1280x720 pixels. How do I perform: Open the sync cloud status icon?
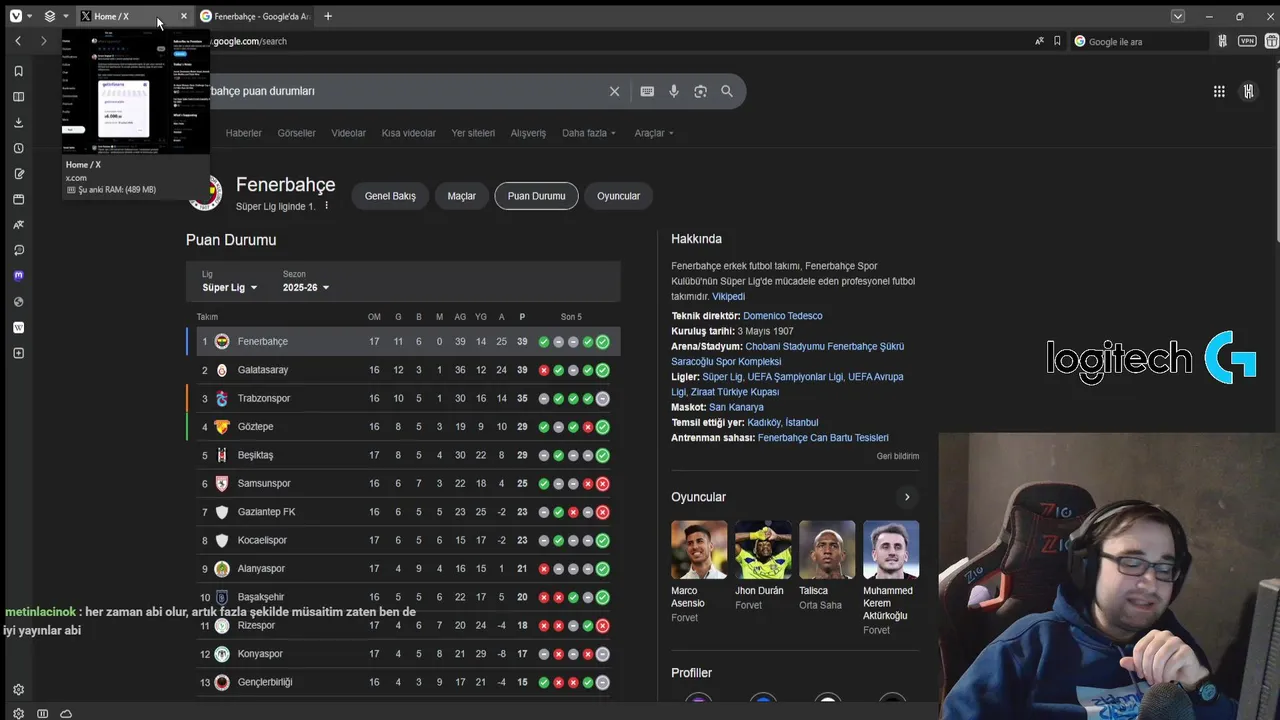[66, 713]
